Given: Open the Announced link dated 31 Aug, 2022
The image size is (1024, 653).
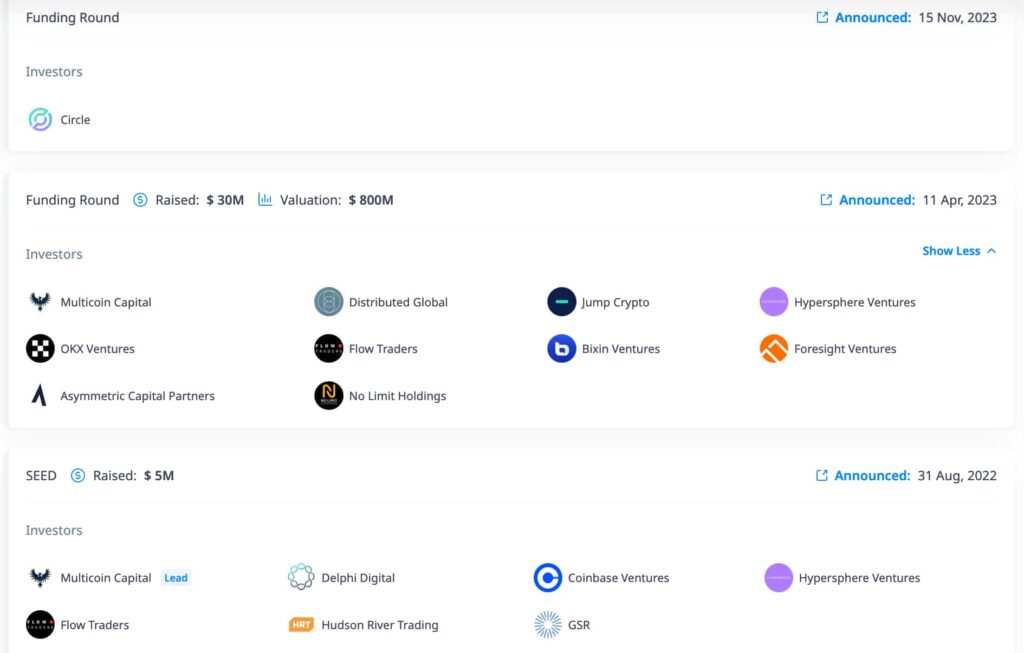Looking at the screenshot, I should (872, 475).
